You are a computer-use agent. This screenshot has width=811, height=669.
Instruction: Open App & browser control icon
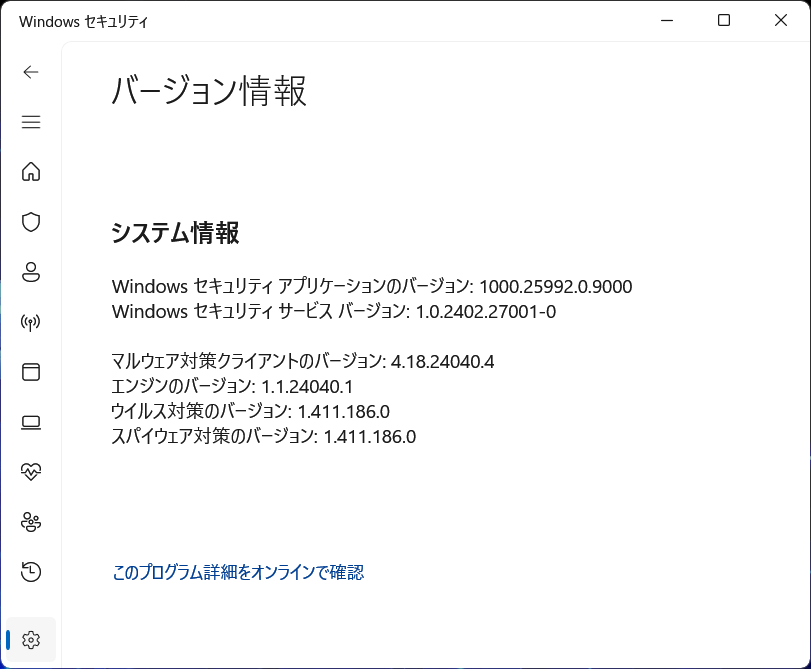[31, 372]
